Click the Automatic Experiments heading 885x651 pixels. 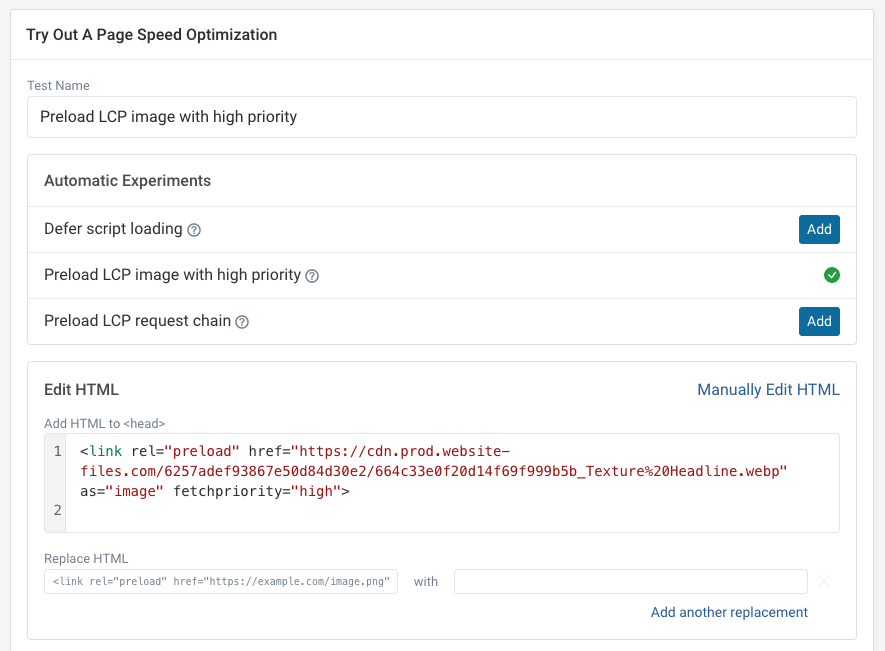[127, 181]
